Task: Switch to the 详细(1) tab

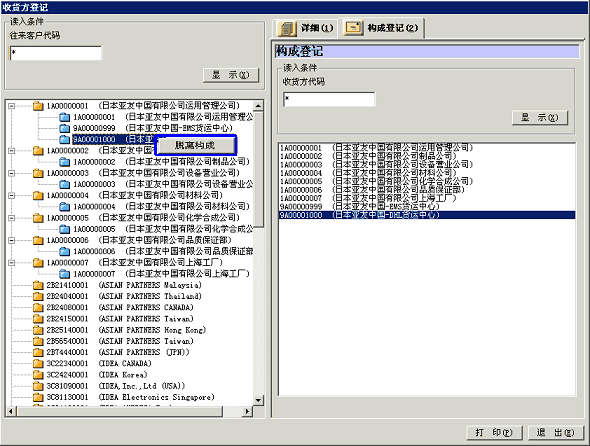Action: click(305, 28)
